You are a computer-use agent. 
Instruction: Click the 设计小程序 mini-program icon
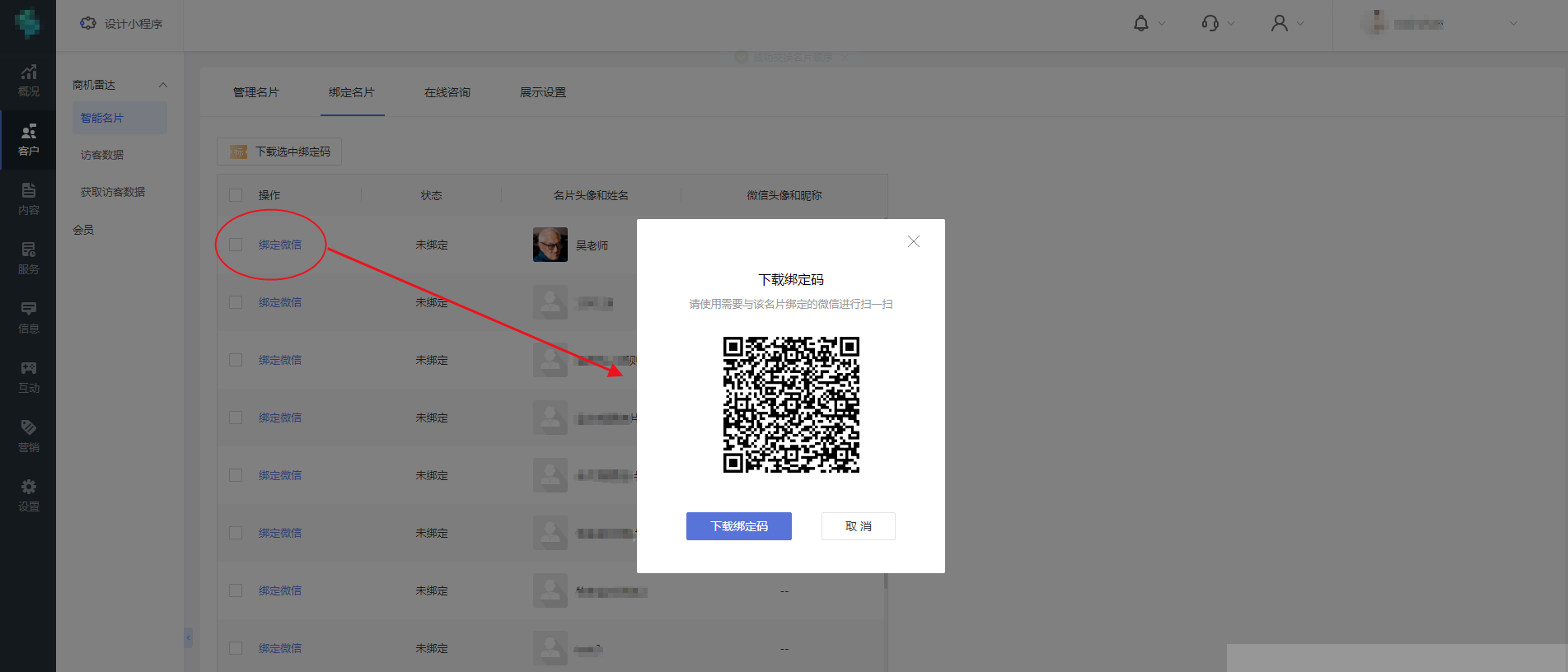point(88,23)
